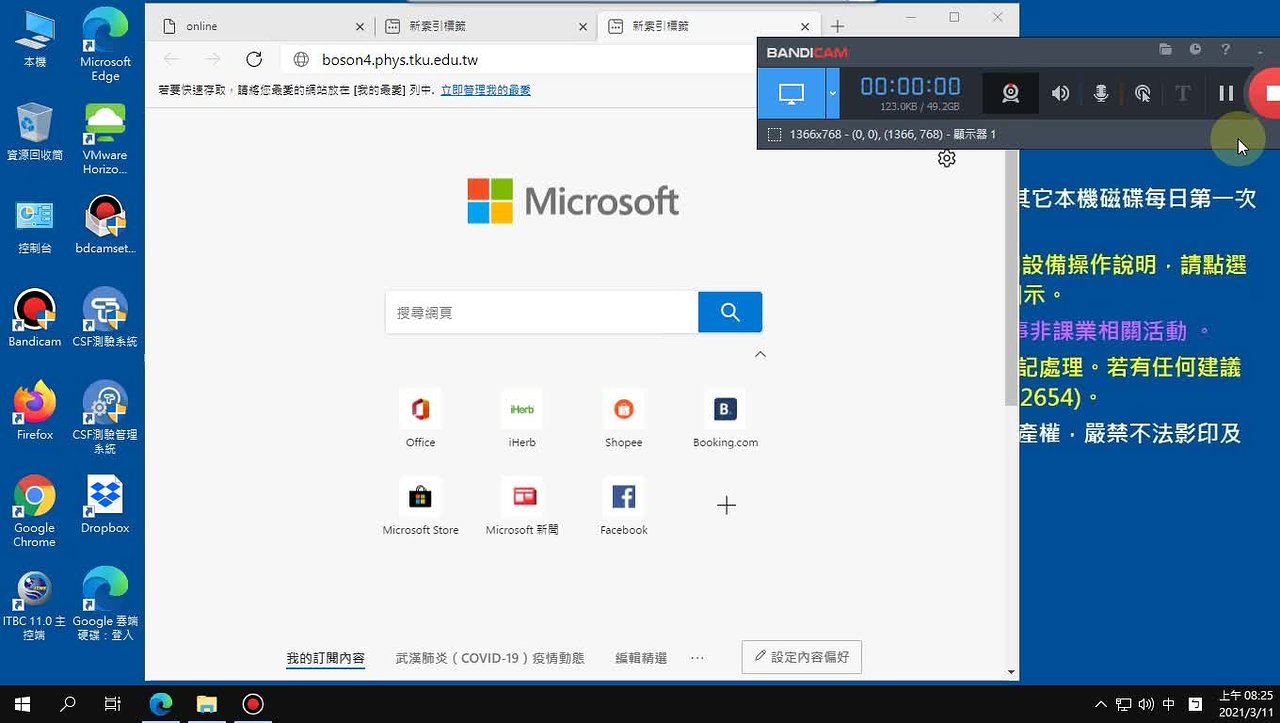
Task: Open Booking.com quick link tile
Action: click(x=725, y=418)
